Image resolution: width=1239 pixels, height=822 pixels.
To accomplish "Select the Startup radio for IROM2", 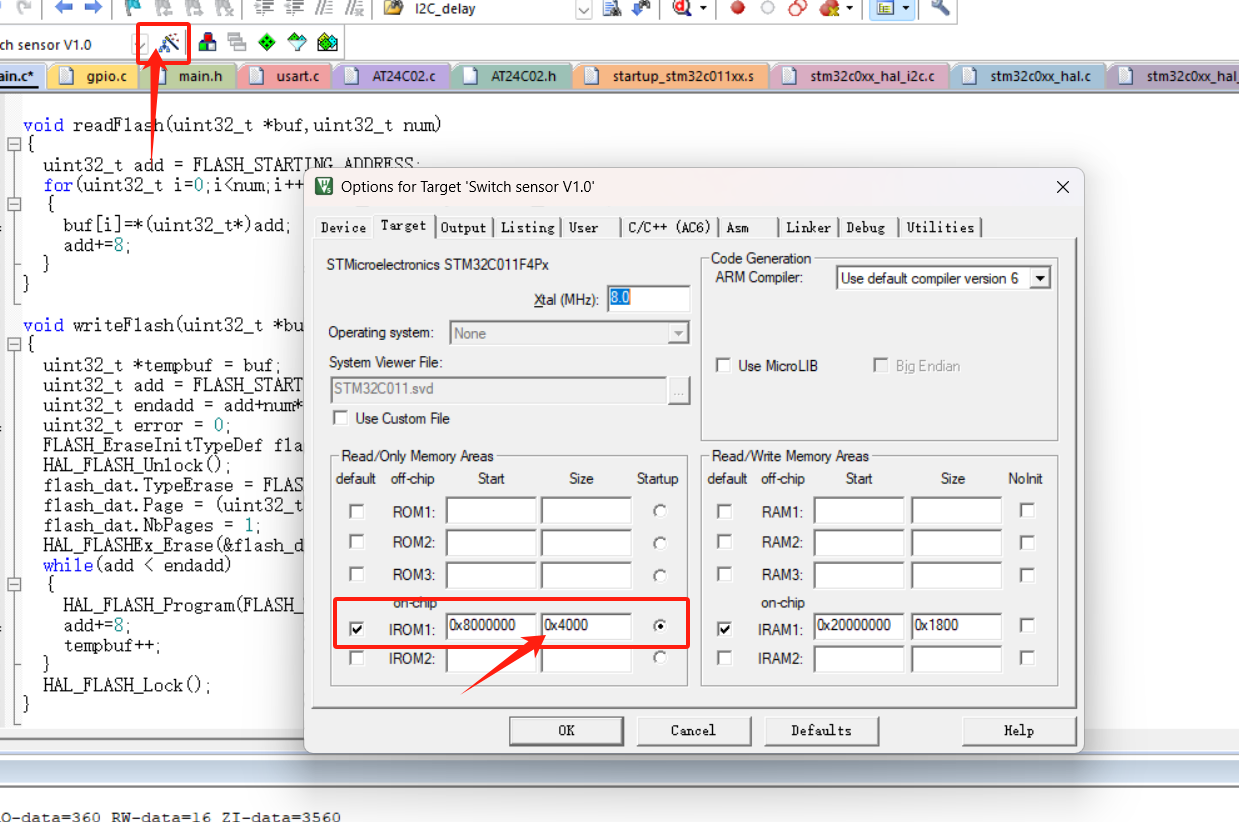I will [x=659, y=659].
